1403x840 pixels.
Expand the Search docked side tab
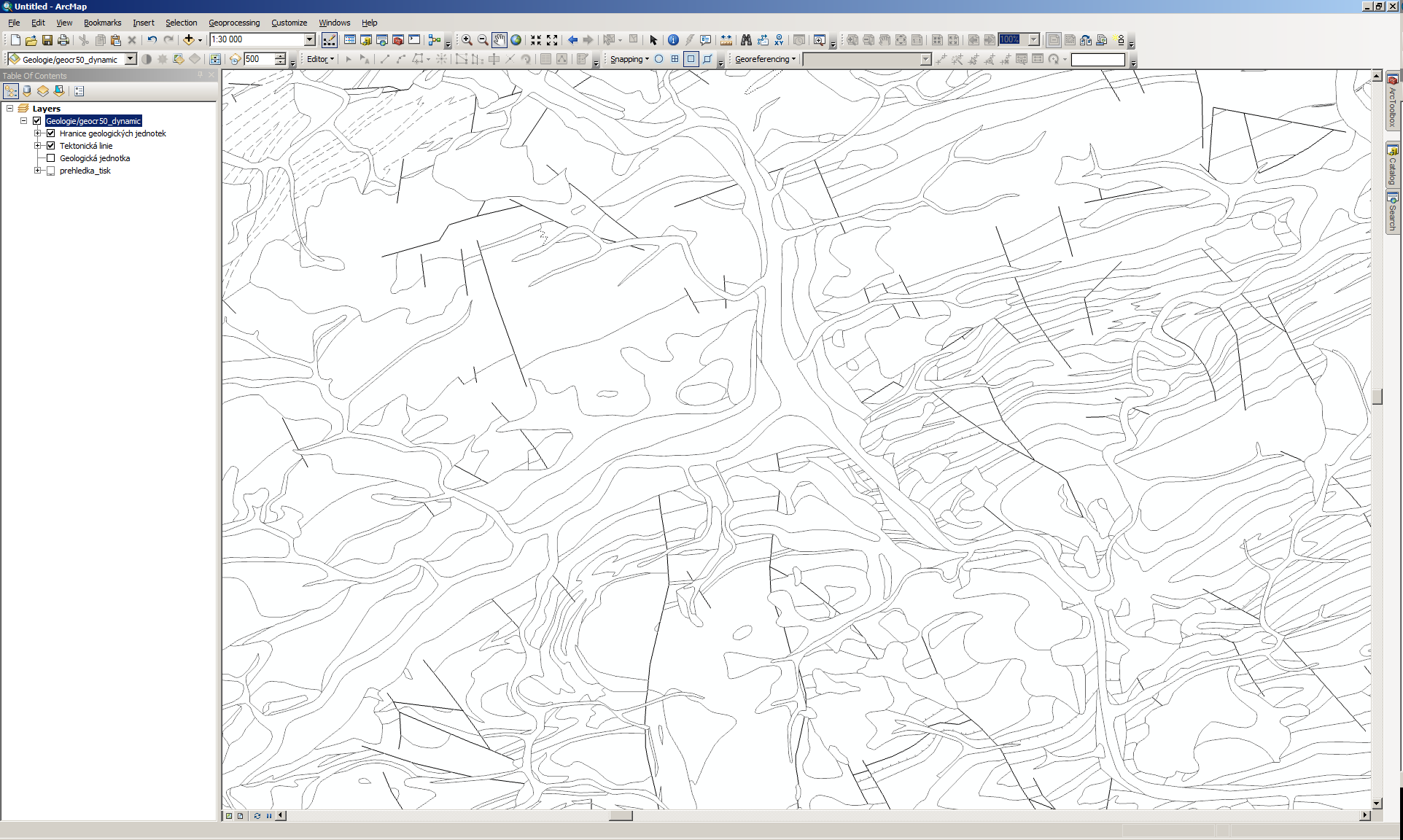1392,212
